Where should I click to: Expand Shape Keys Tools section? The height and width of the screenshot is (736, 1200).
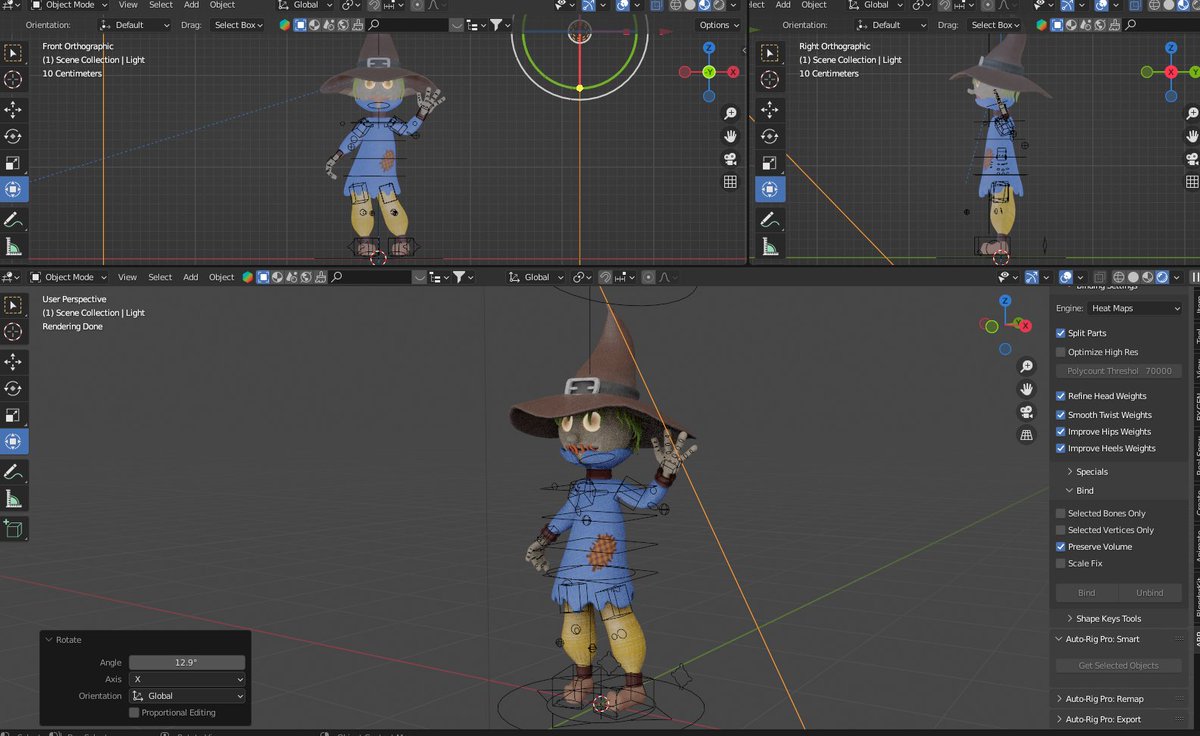click(1103, 619)
